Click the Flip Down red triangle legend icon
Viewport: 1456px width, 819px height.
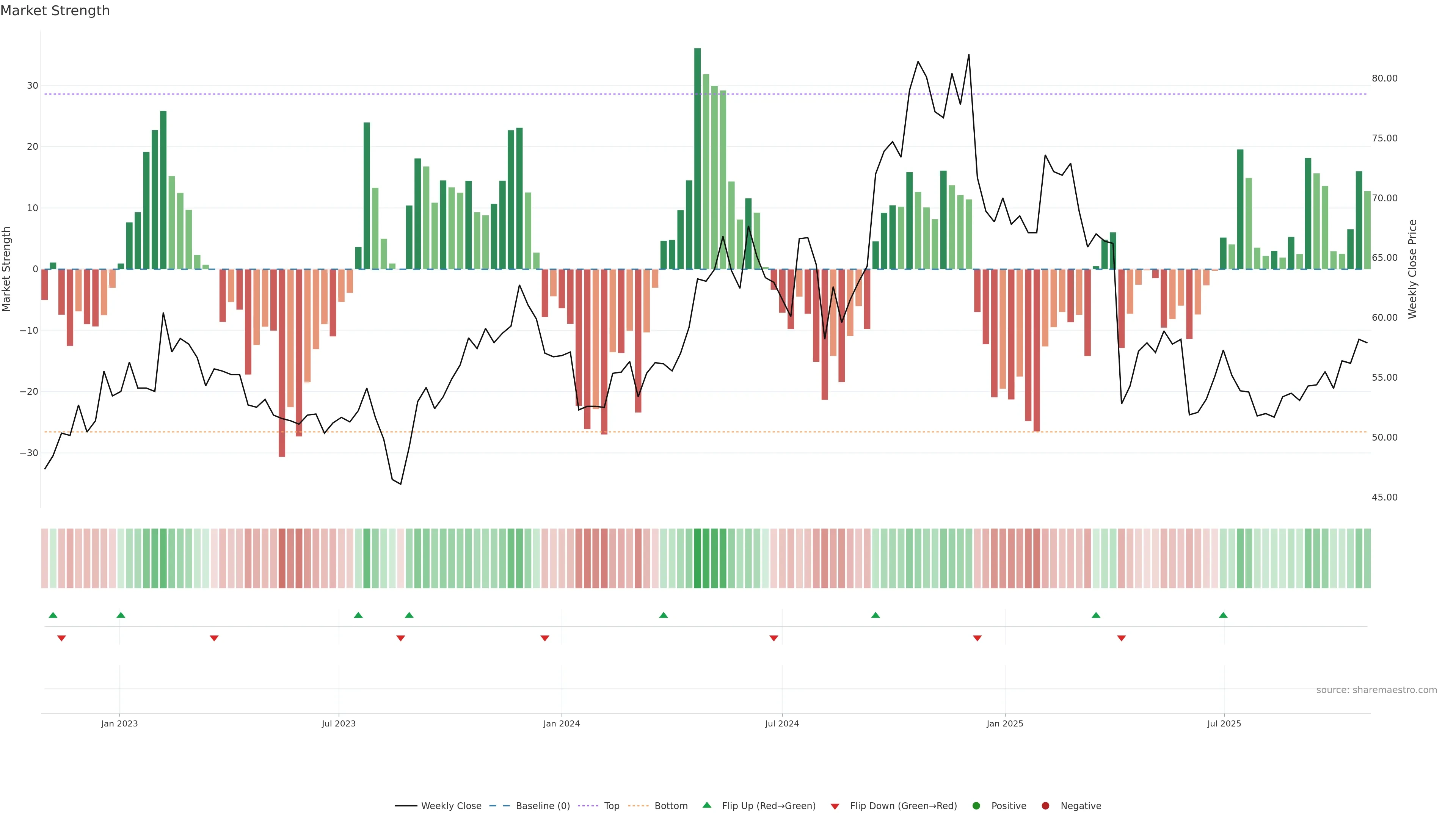click(x=835, y=806)
